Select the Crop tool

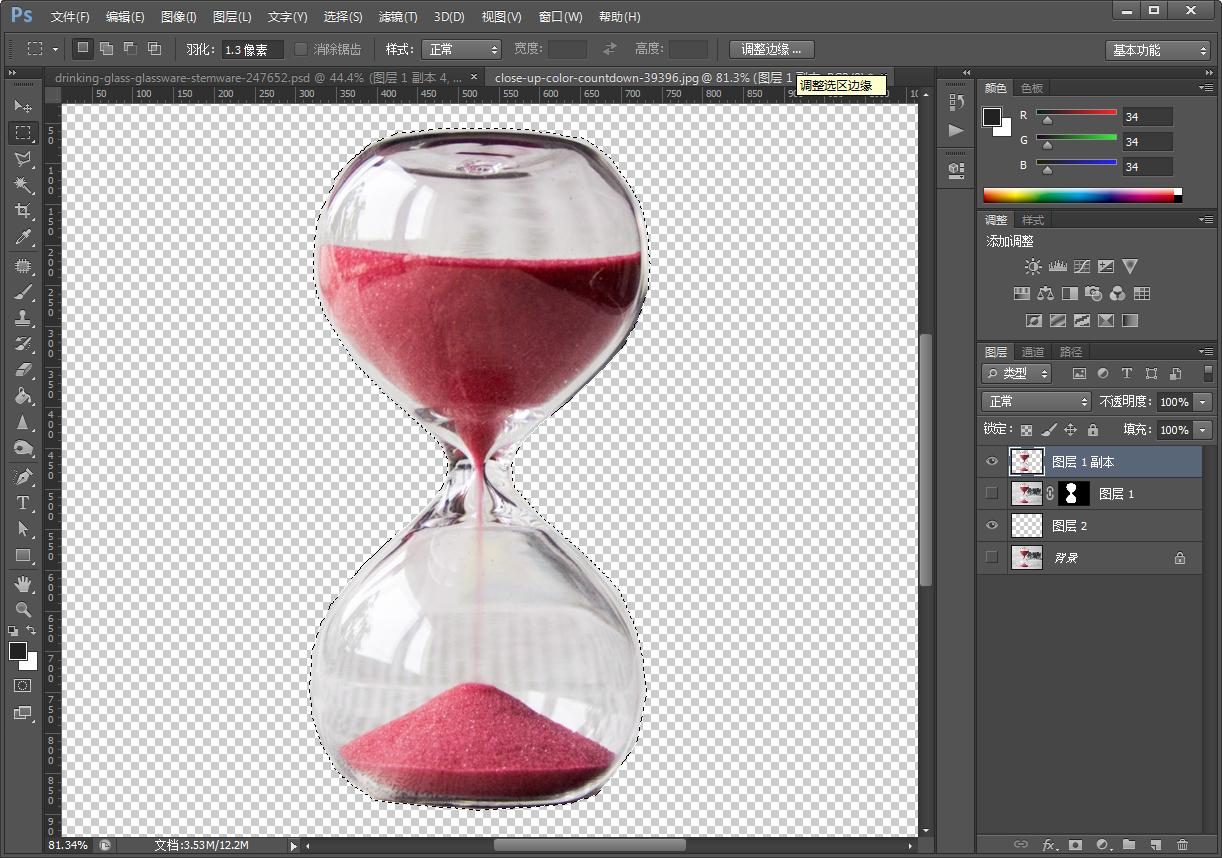pos(23,211)
